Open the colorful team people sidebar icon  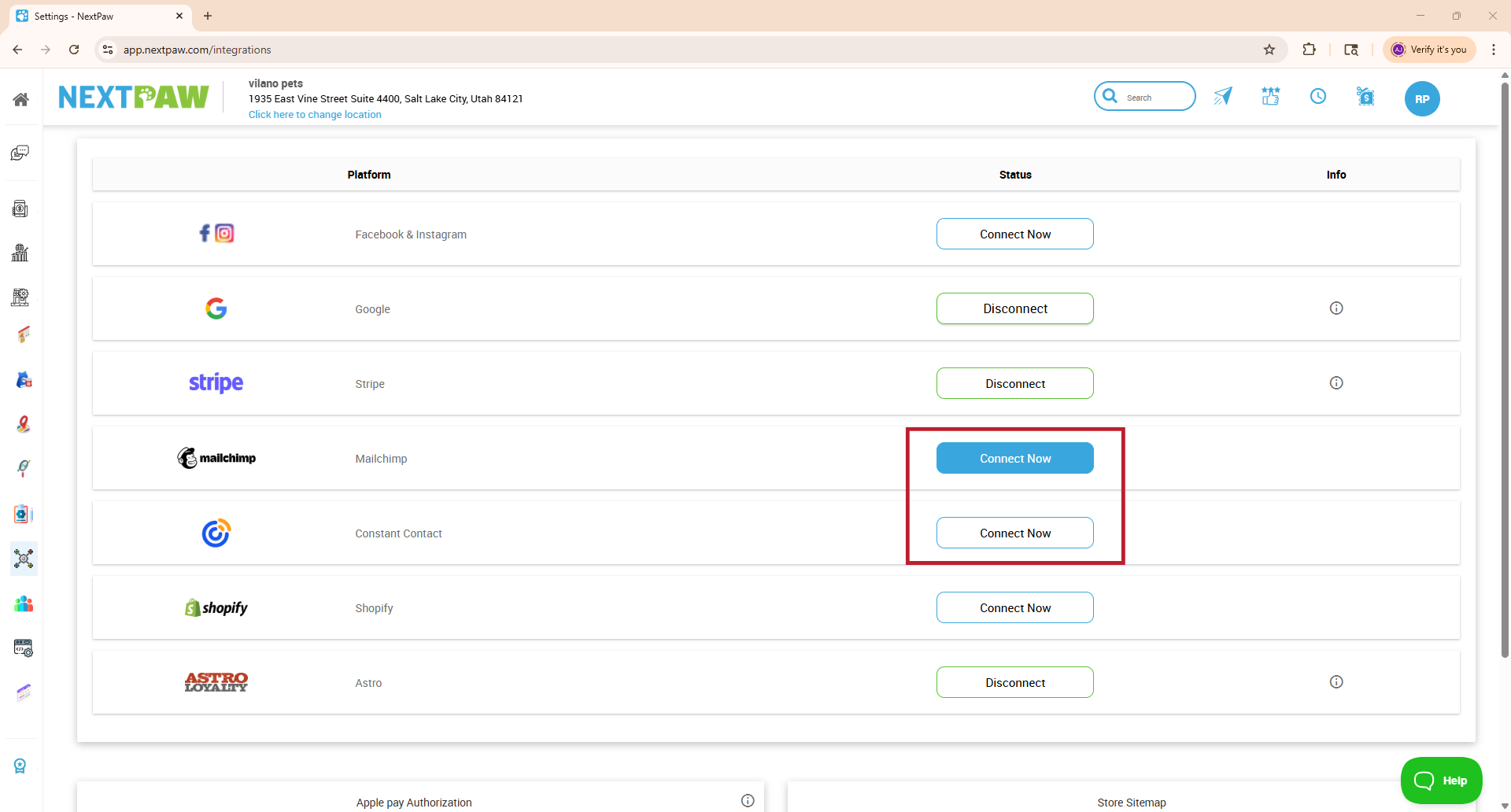24,603
